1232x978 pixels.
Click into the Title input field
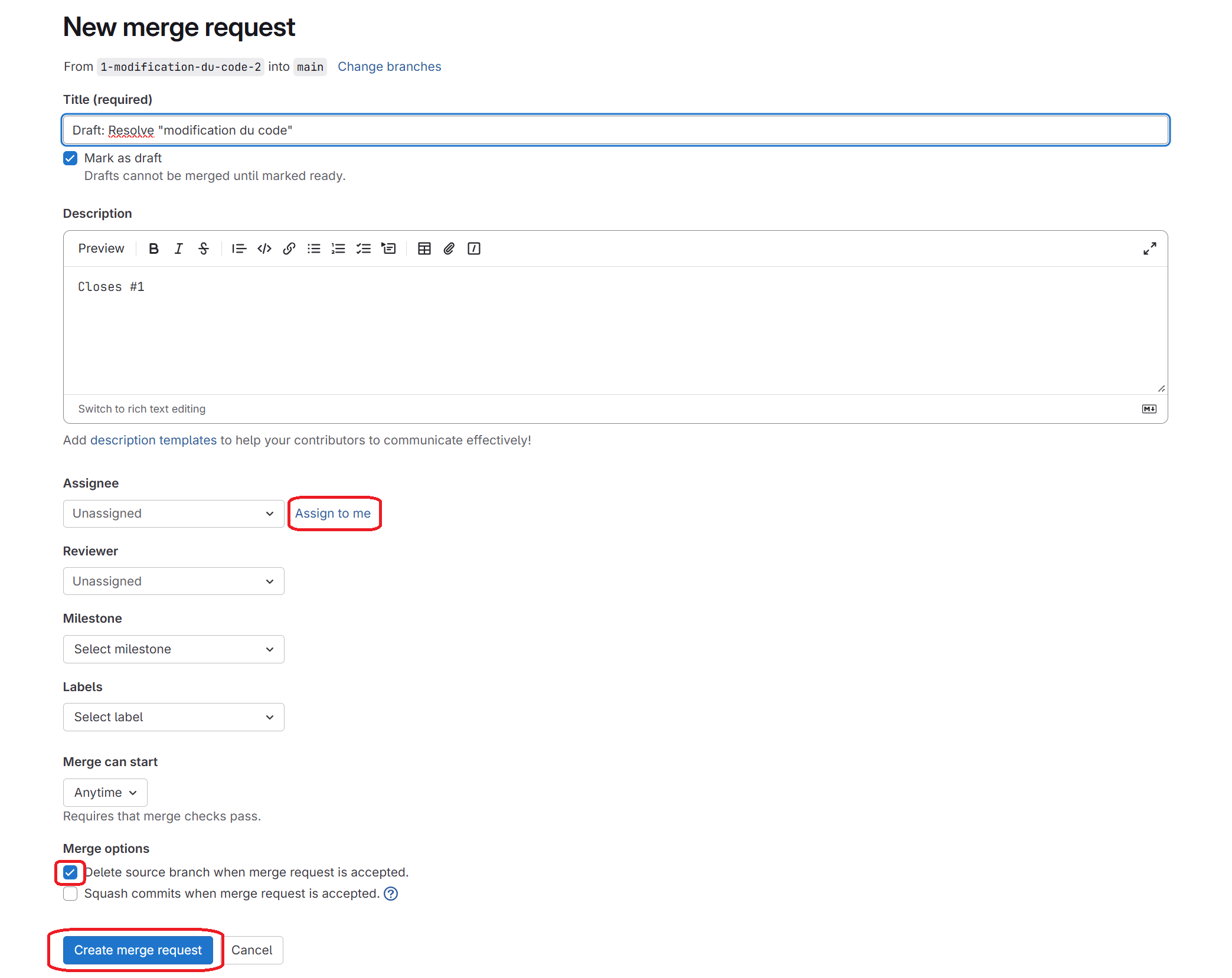tap(614, 130)
